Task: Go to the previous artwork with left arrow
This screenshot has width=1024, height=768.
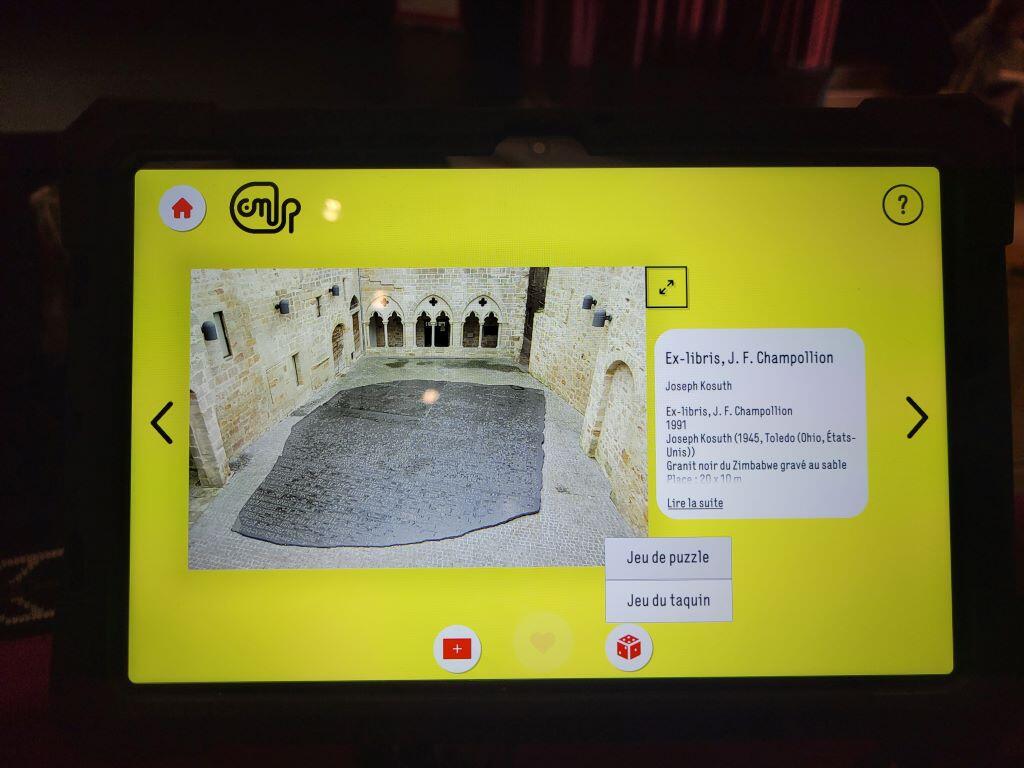Action: point(162,422)
